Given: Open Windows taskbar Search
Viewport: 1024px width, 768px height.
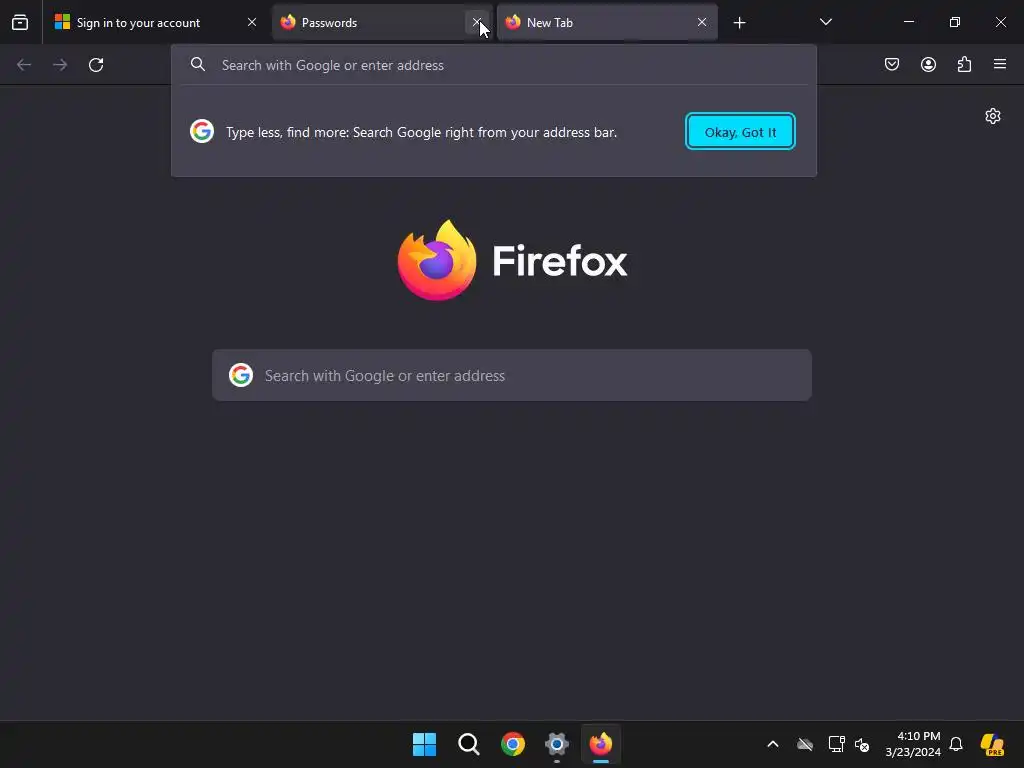Looking at the screenshot, I should 468,744.
